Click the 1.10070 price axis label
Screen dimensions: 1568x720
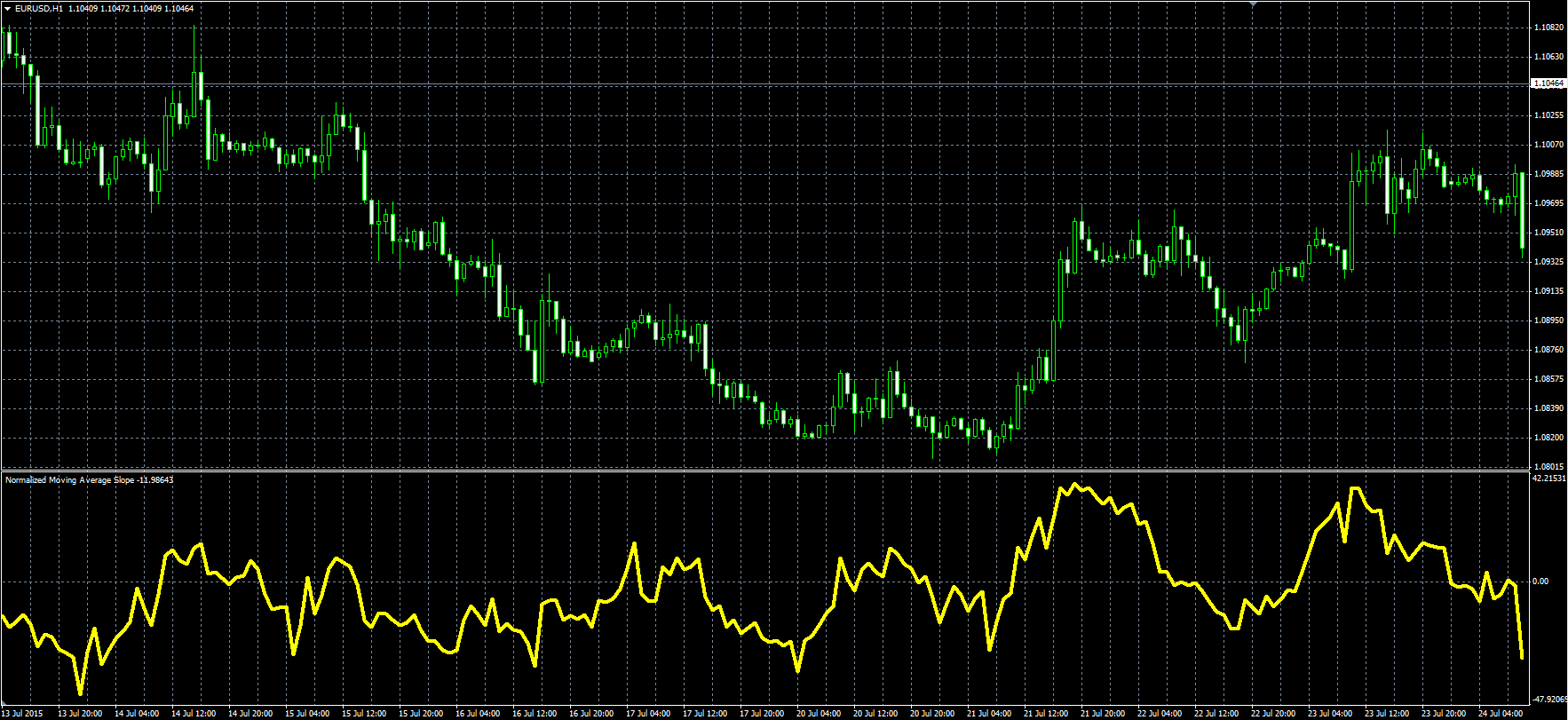pos(1549,145)
